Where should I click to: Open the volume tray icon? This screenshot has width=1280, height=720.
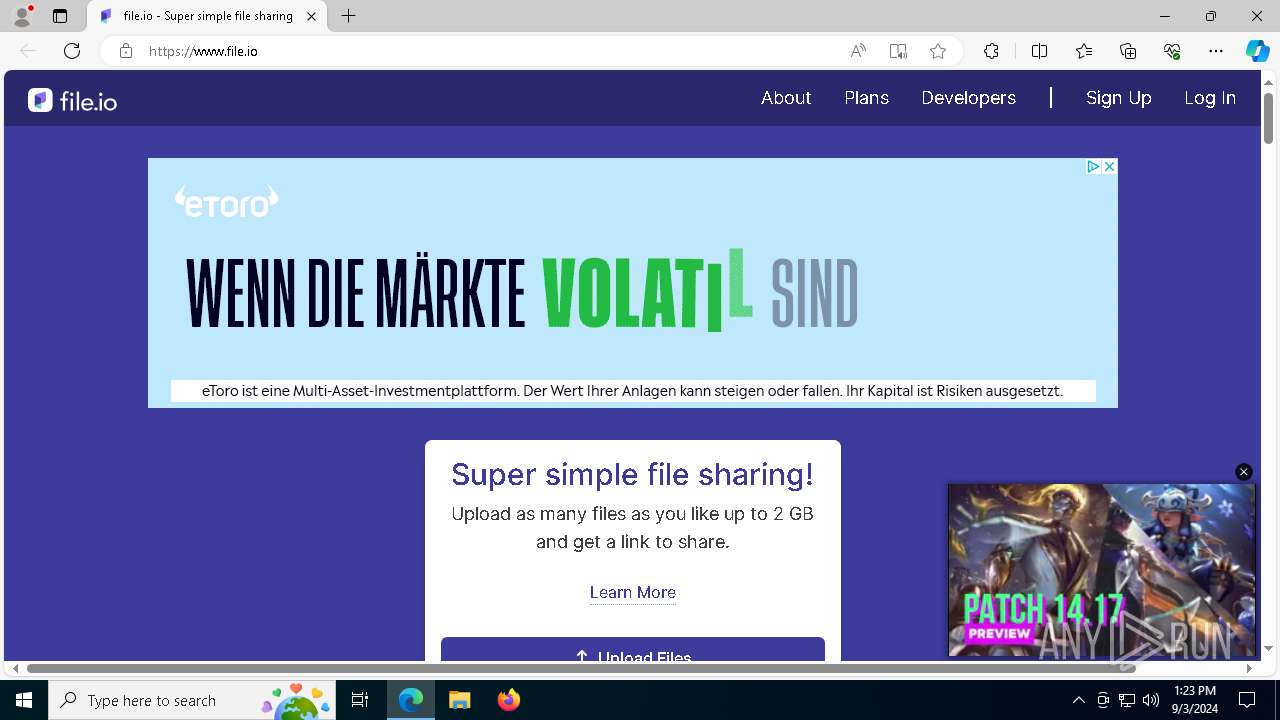point(1151,700)
